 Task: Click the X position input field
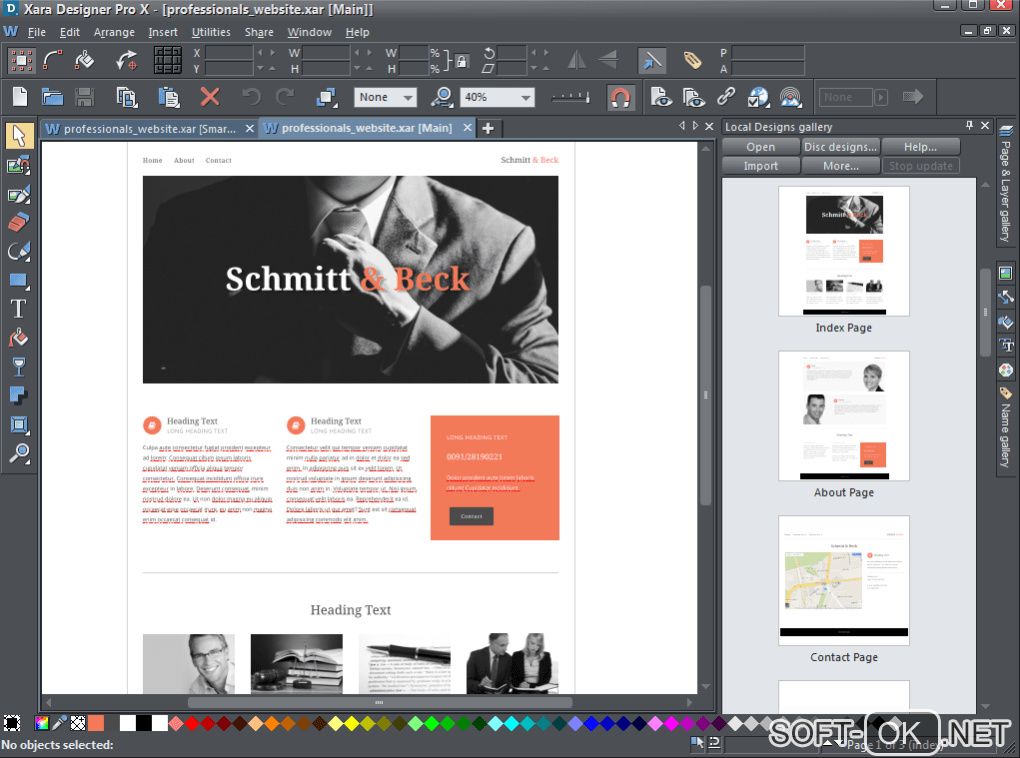click(229, 53)
